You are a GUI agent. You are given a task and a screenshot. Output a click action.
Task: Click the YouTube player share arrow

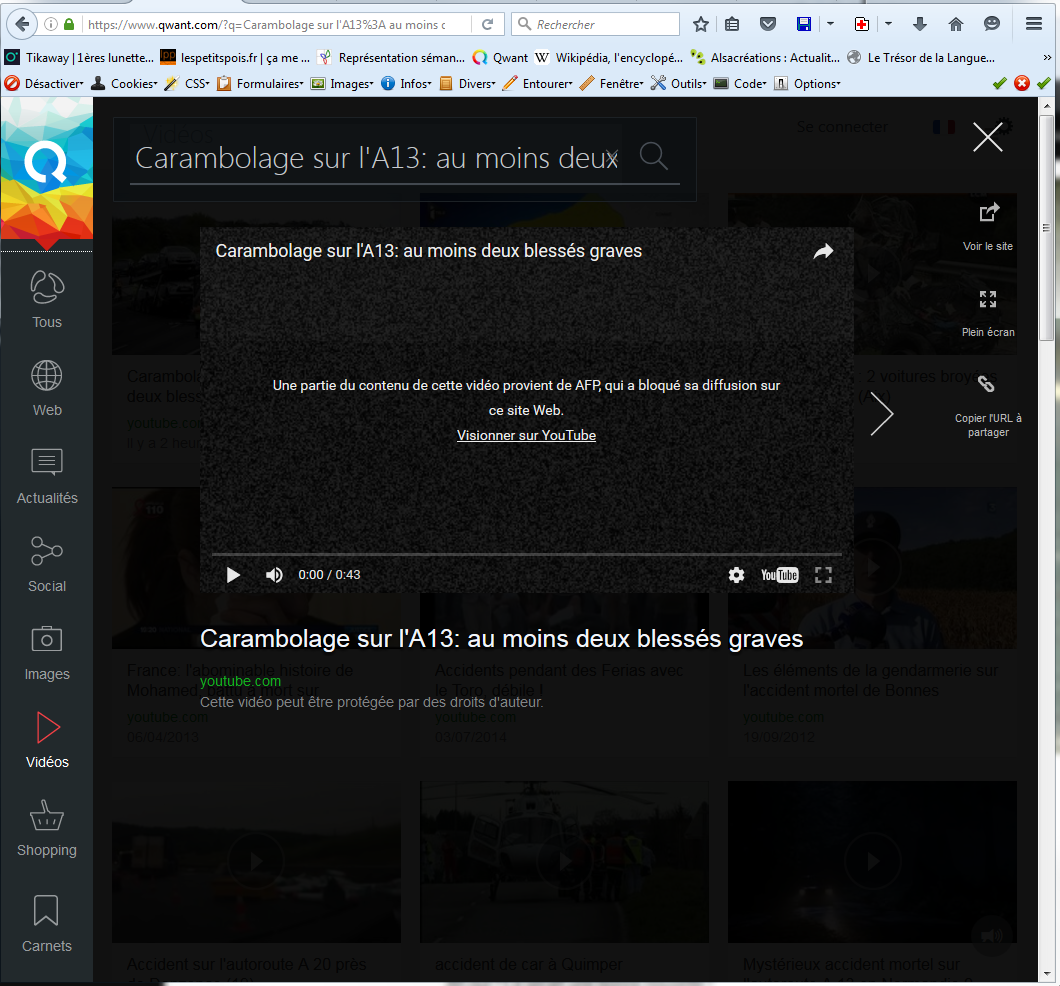click(x=823, y=251)
